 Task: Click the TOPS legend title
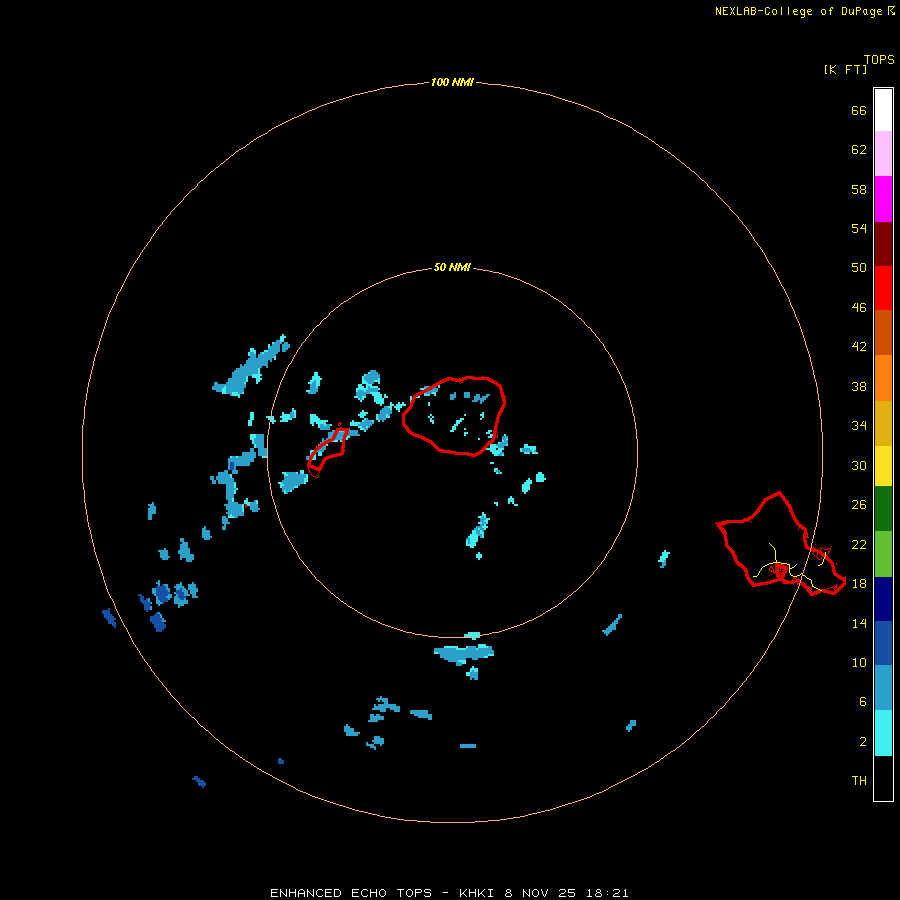tap(879, 60)
